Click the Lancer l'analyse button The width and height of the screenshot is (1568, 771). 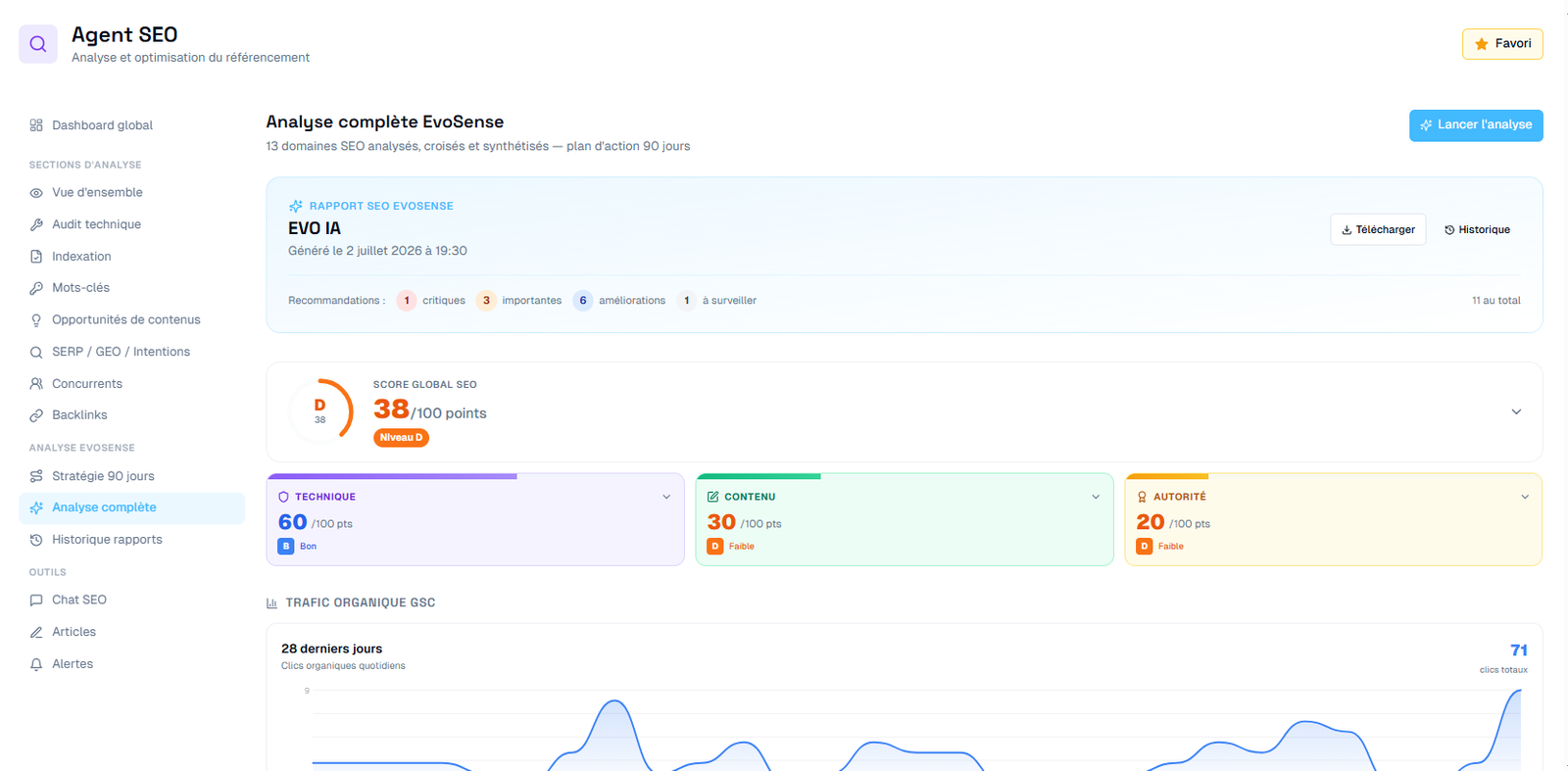(x=1476, y=125)
